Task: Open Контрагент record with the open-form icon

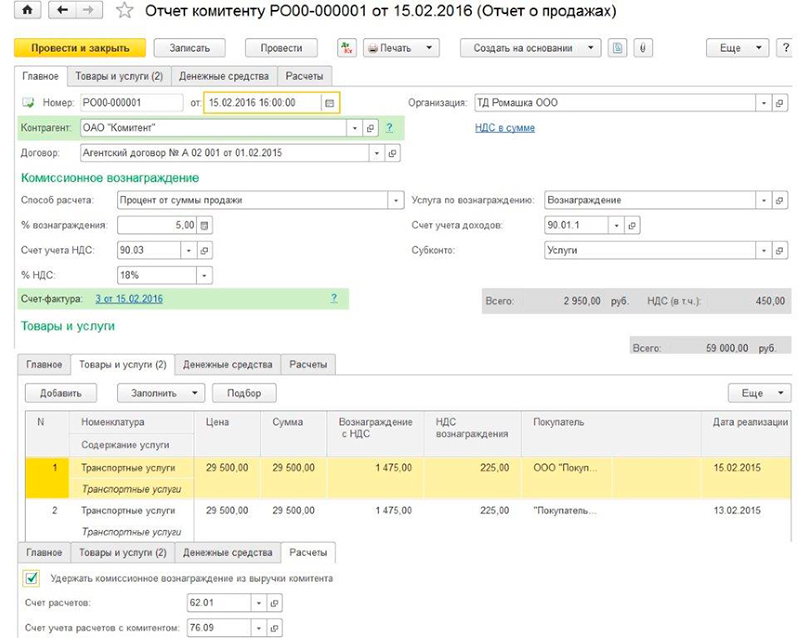Action: click(x=369, y=128)
